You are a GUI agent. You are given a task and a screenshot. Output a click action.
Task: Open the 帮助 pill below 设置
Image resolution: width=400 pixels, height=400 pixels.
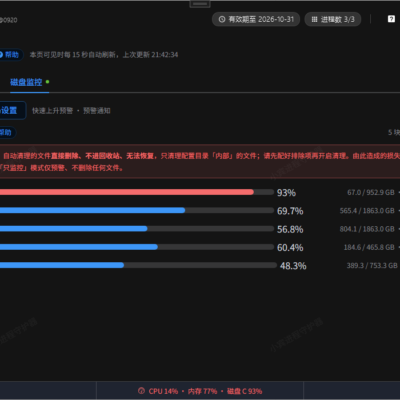pyautogui.click(x=7, y=133)
